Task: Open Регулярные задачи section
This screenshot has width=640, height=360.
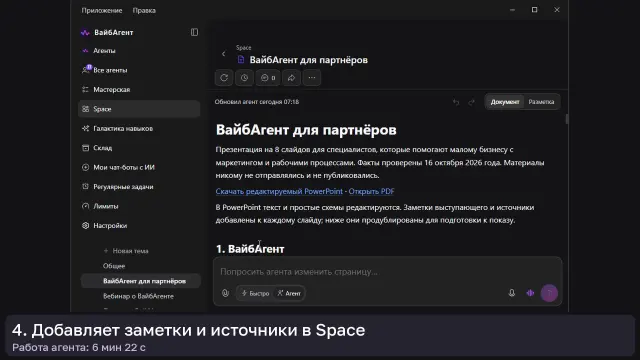Action: pos(139,187)
